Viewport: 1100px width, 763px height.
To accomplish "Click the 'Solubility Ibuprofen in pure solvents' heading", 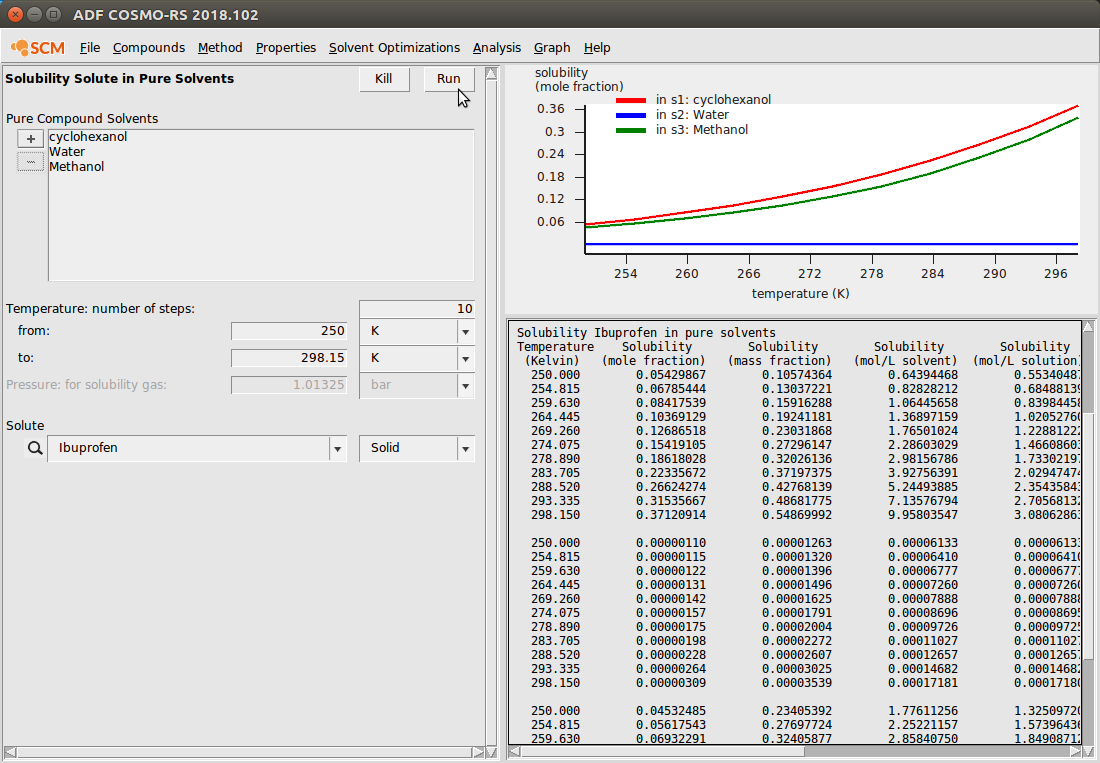I will pyautogui.click(x=646, y=333).
